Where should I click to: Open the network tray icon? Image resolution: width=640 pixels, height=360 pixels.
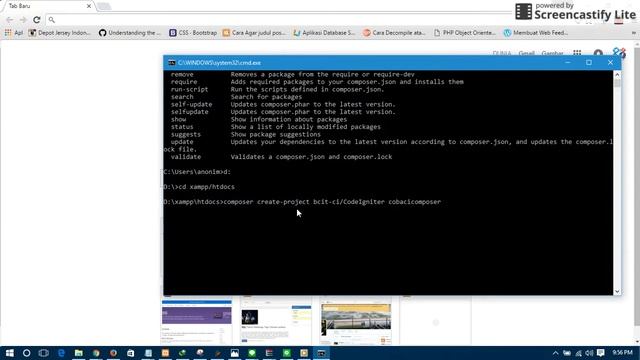coord(578,353)
